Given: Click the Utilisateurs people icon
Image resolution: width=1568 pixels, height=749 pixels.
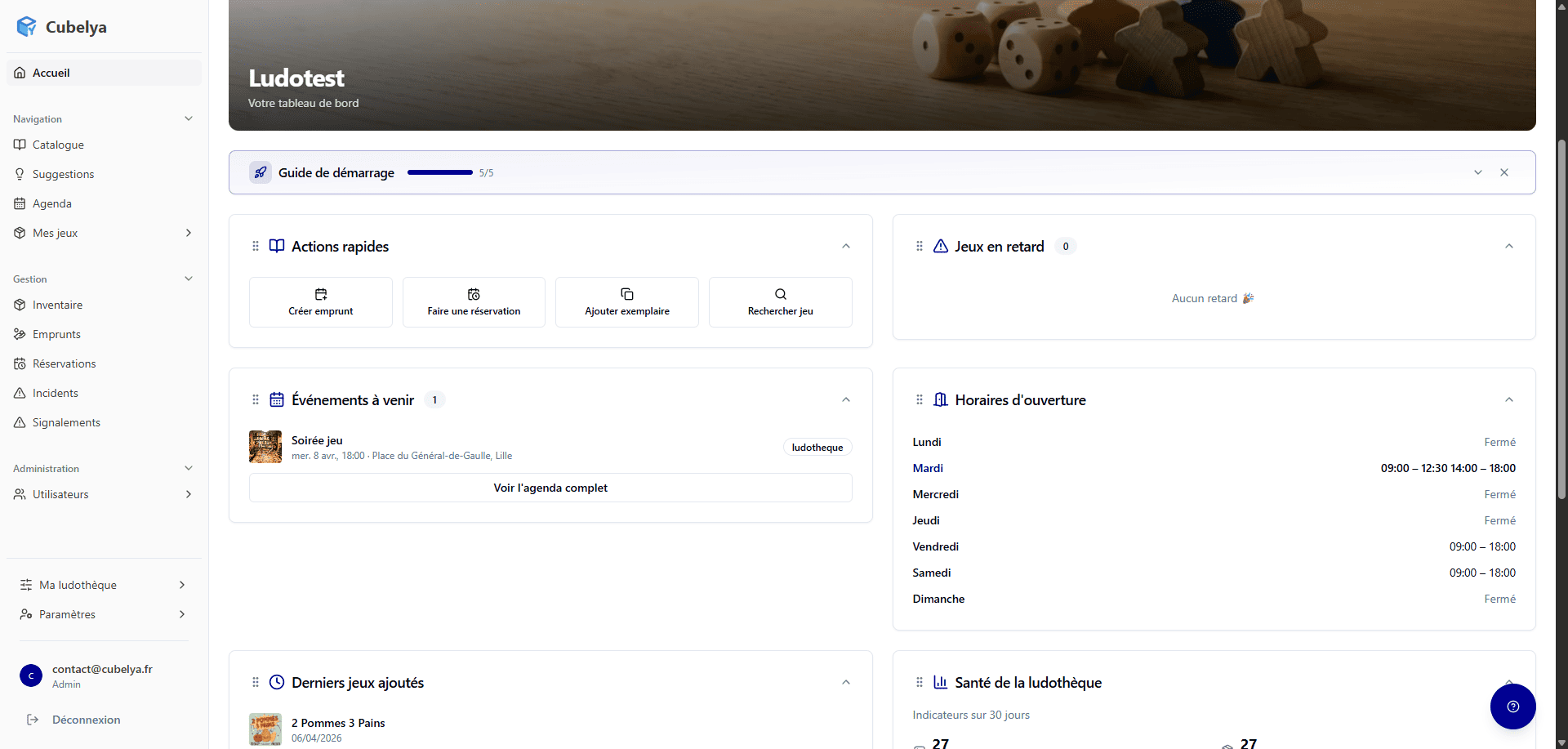Looking at the screenshot, I should [20, 494].
